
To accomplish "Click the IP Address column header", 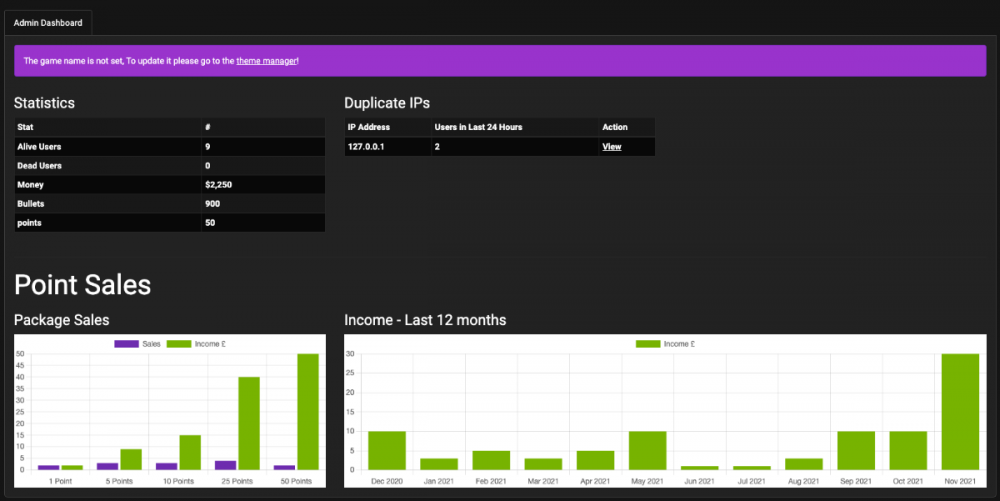I will tap(369, 127).
